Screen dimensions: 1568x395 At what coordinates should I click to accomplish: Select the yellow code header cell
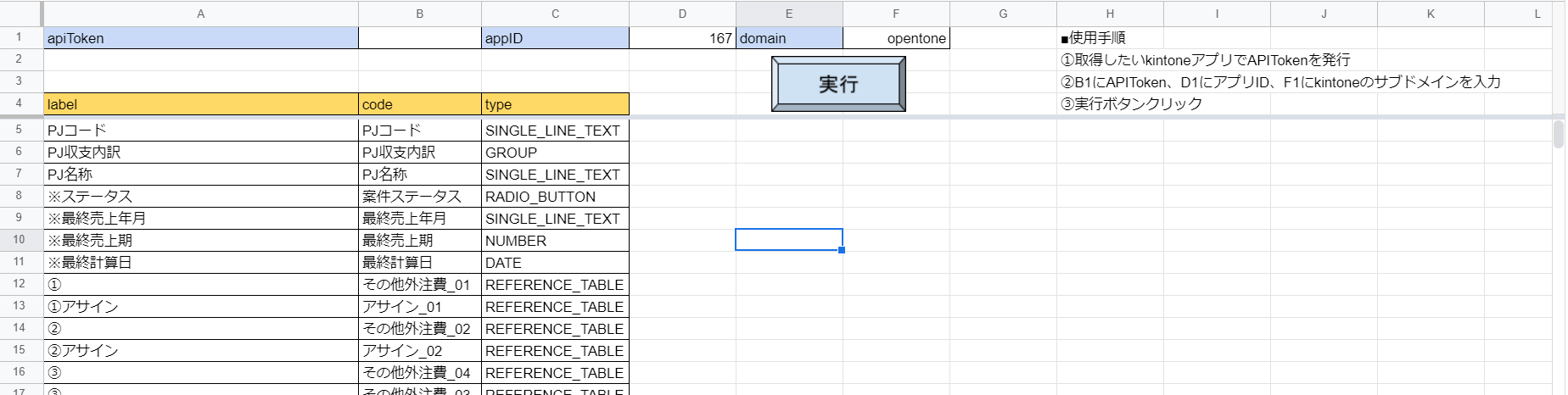[420, 104]
